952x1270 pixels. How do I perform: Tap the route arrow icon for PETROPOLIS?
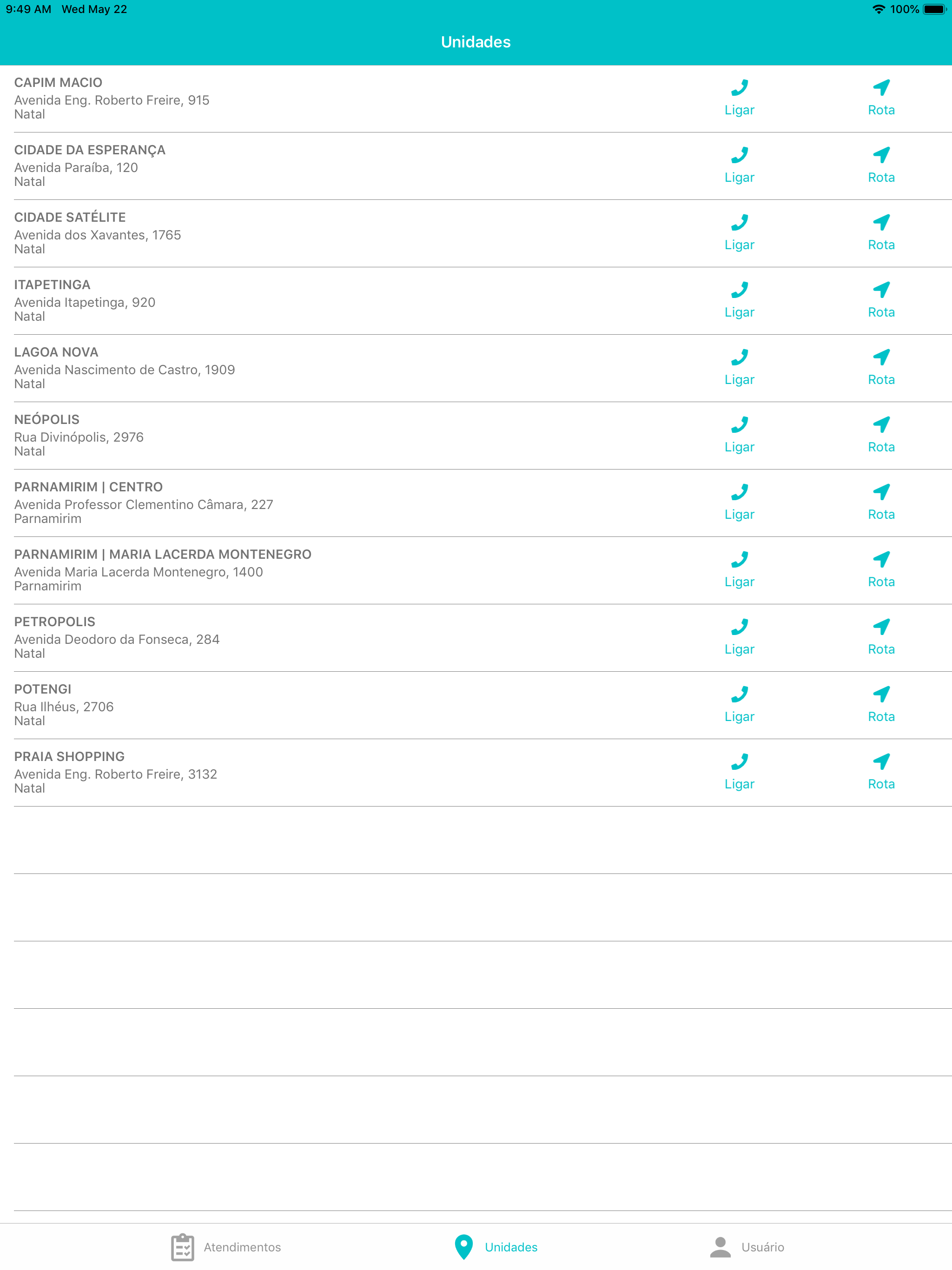[x=881, y=627]
